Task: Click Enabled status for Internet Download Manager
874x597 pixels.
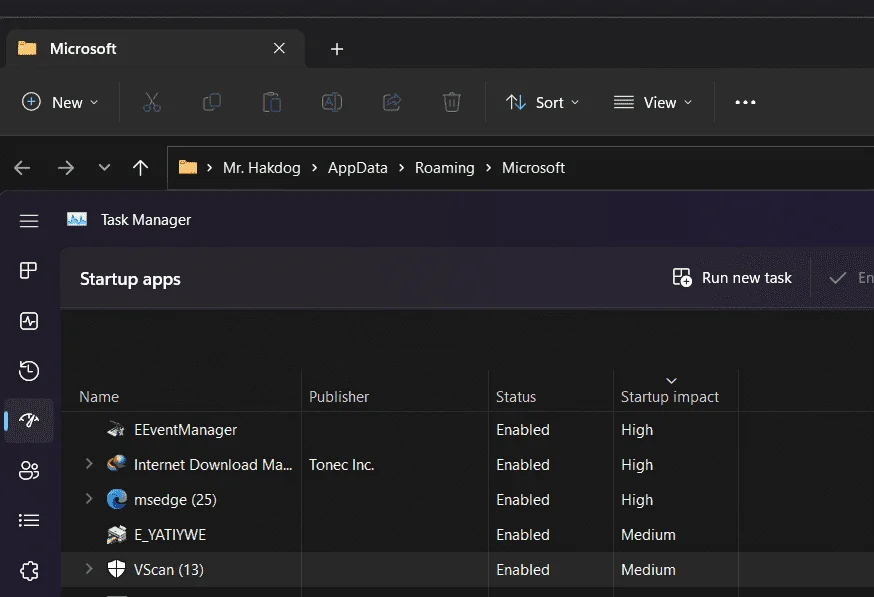Action: point(523,465)
